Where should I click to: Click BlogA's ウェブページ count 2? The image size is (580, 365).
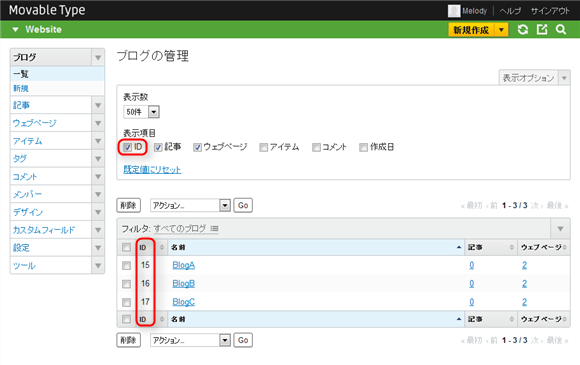coord(525,265)
